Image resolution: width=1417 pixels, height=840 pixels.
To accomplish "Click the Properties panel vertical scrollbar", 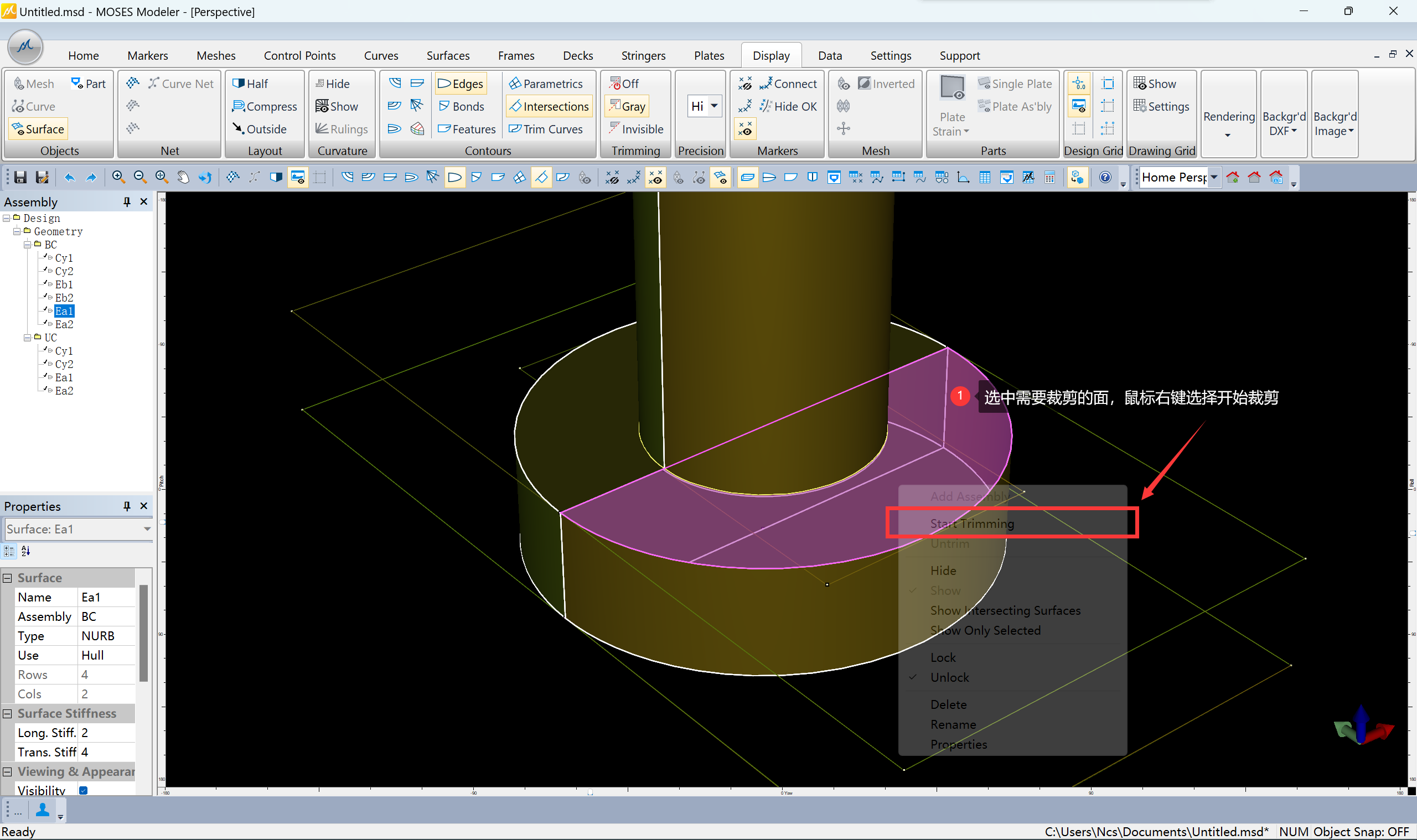I will [x=143, y=634].
